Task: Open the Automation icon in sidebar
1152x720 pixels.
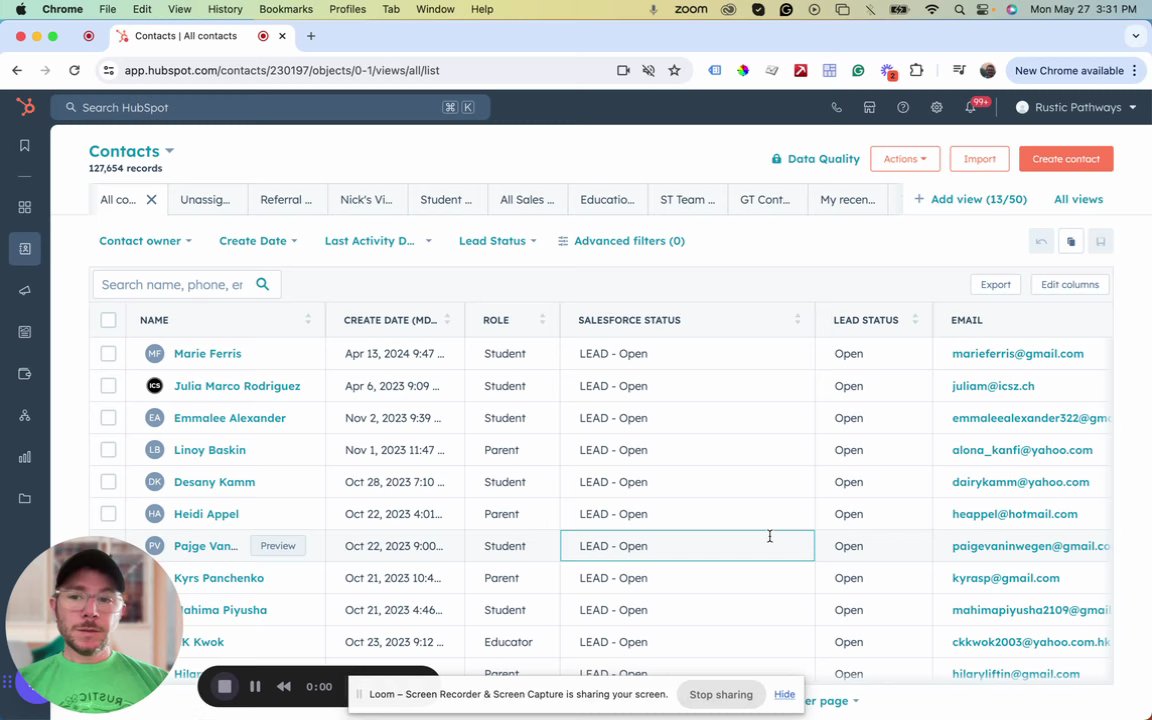Action: tap(25, 416)
